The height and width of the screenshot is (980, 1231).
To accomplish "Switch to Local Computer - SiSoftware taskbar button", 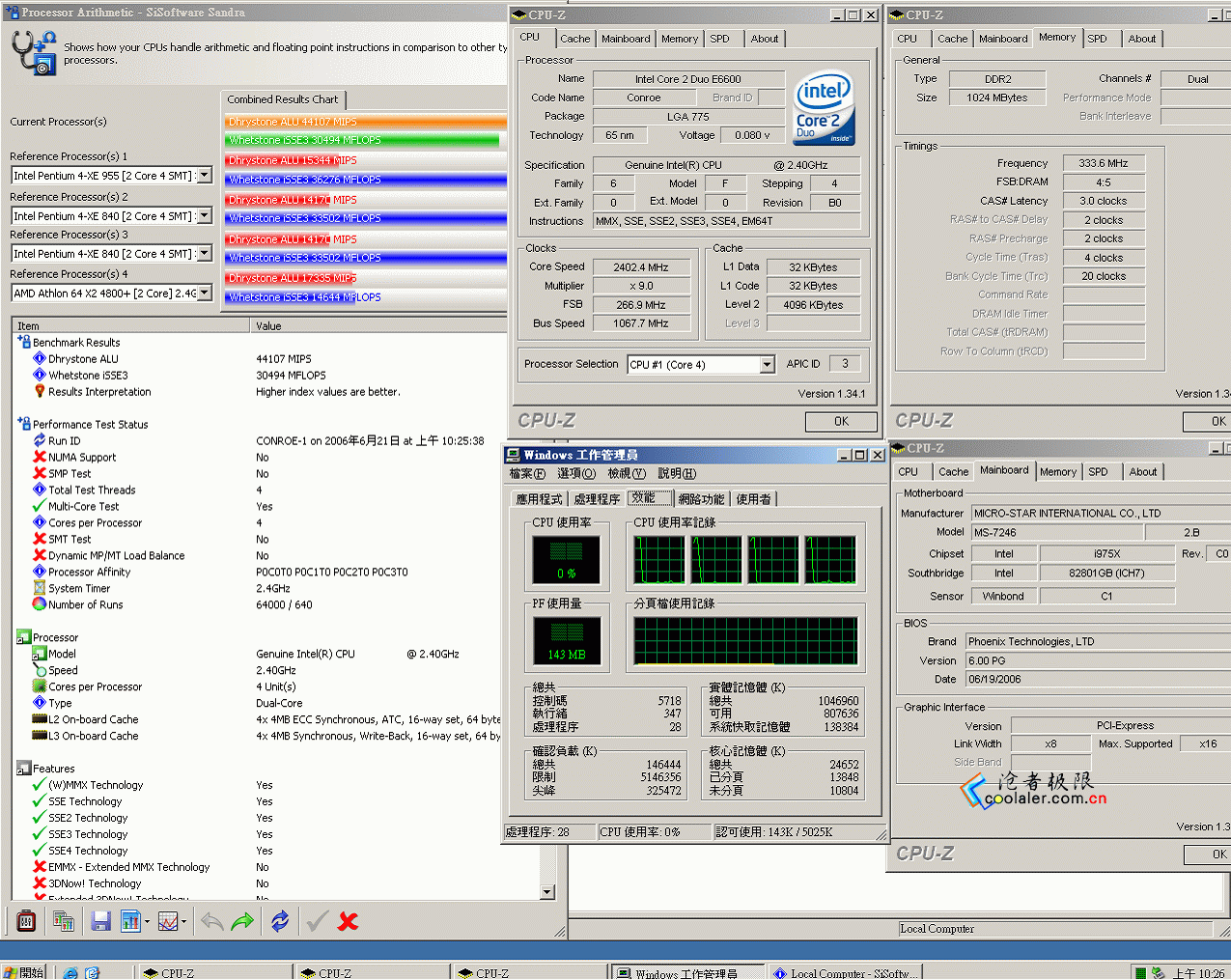I will [847, 973].
